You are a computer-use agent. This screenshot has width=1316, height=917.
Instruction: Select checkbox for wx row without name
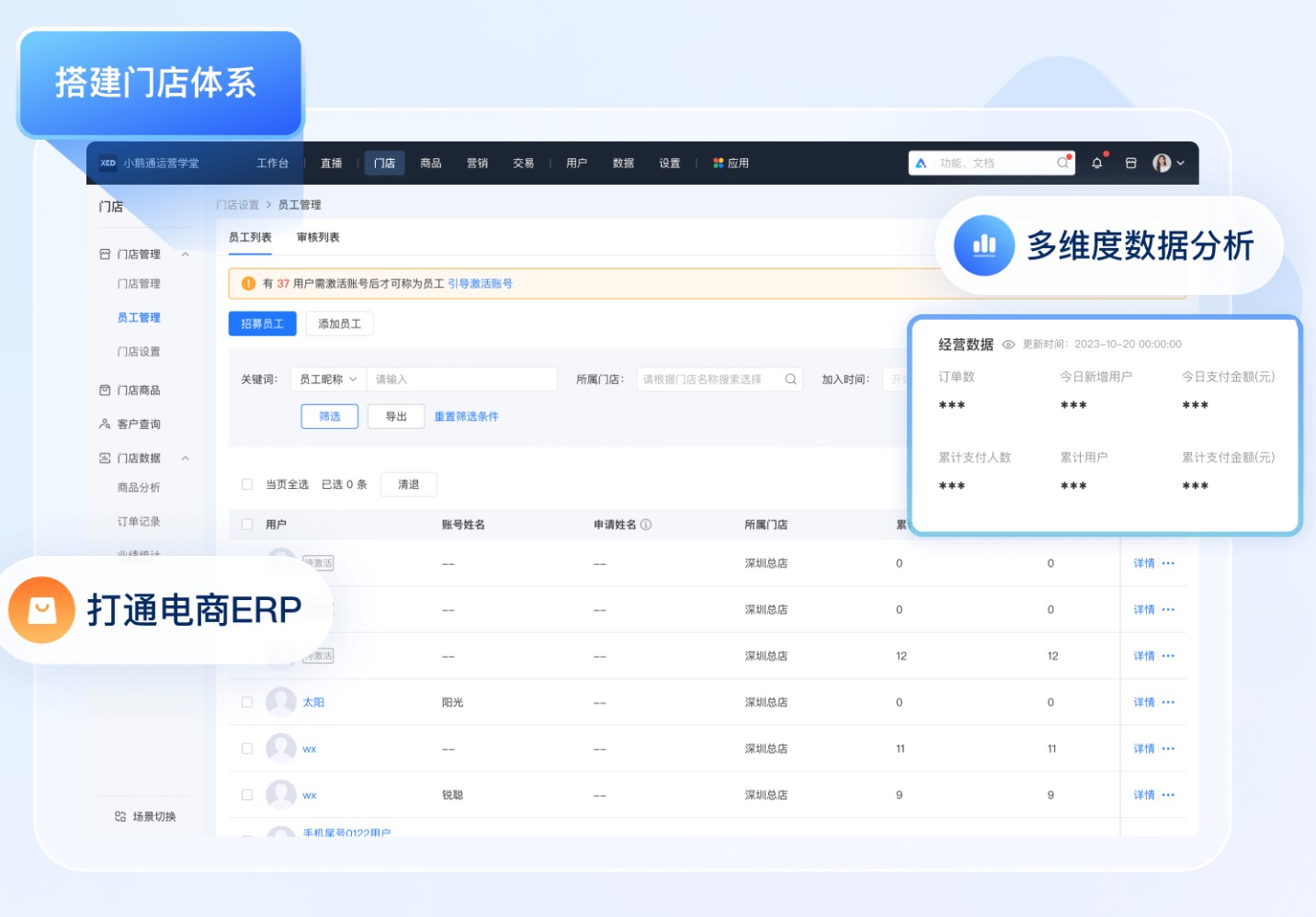247,749
